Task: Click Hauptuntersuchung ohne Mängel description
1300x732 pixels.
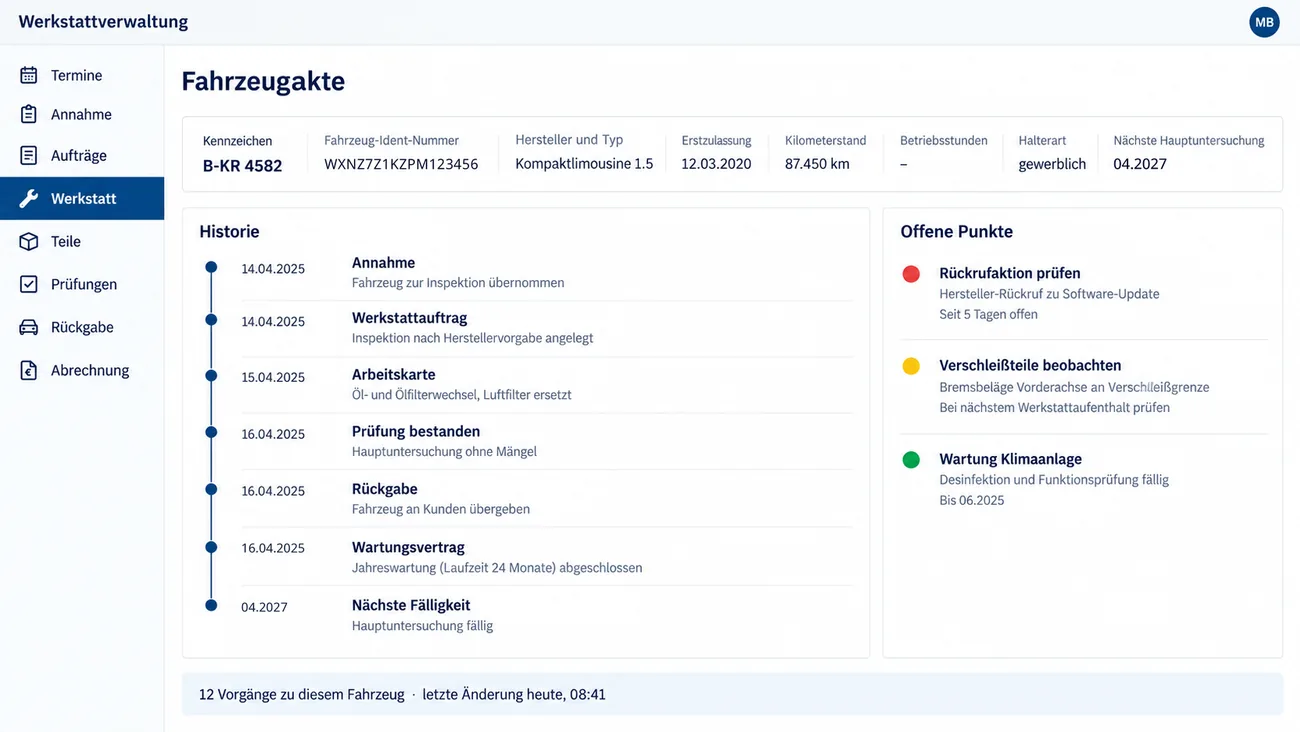Action: click(444, 451)
